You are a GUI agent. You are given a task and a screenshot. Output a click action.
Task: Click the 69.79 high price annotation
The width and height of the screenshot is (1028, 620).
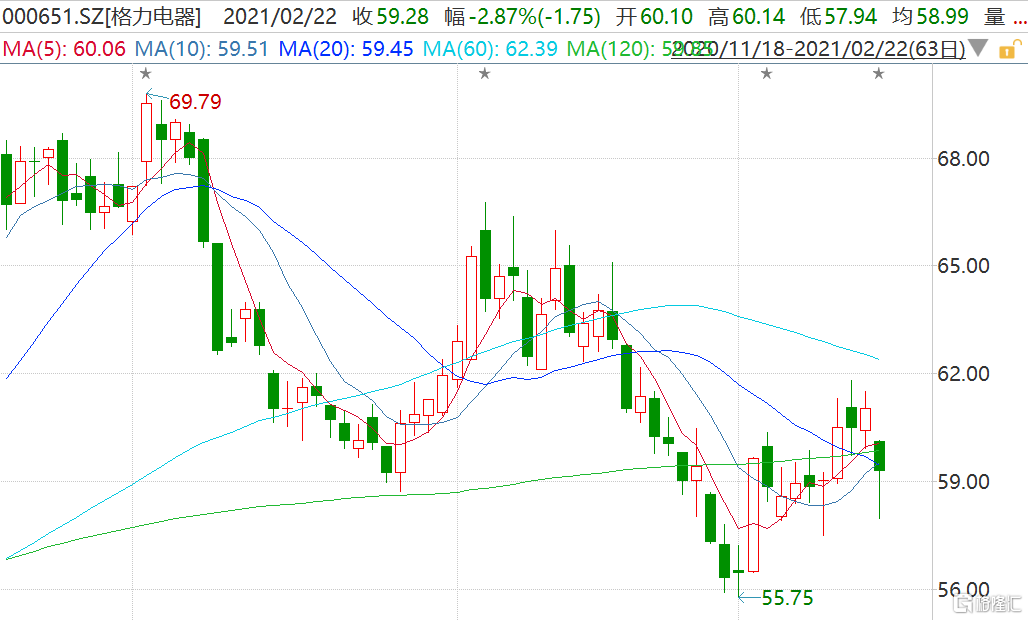pos(195,102)
